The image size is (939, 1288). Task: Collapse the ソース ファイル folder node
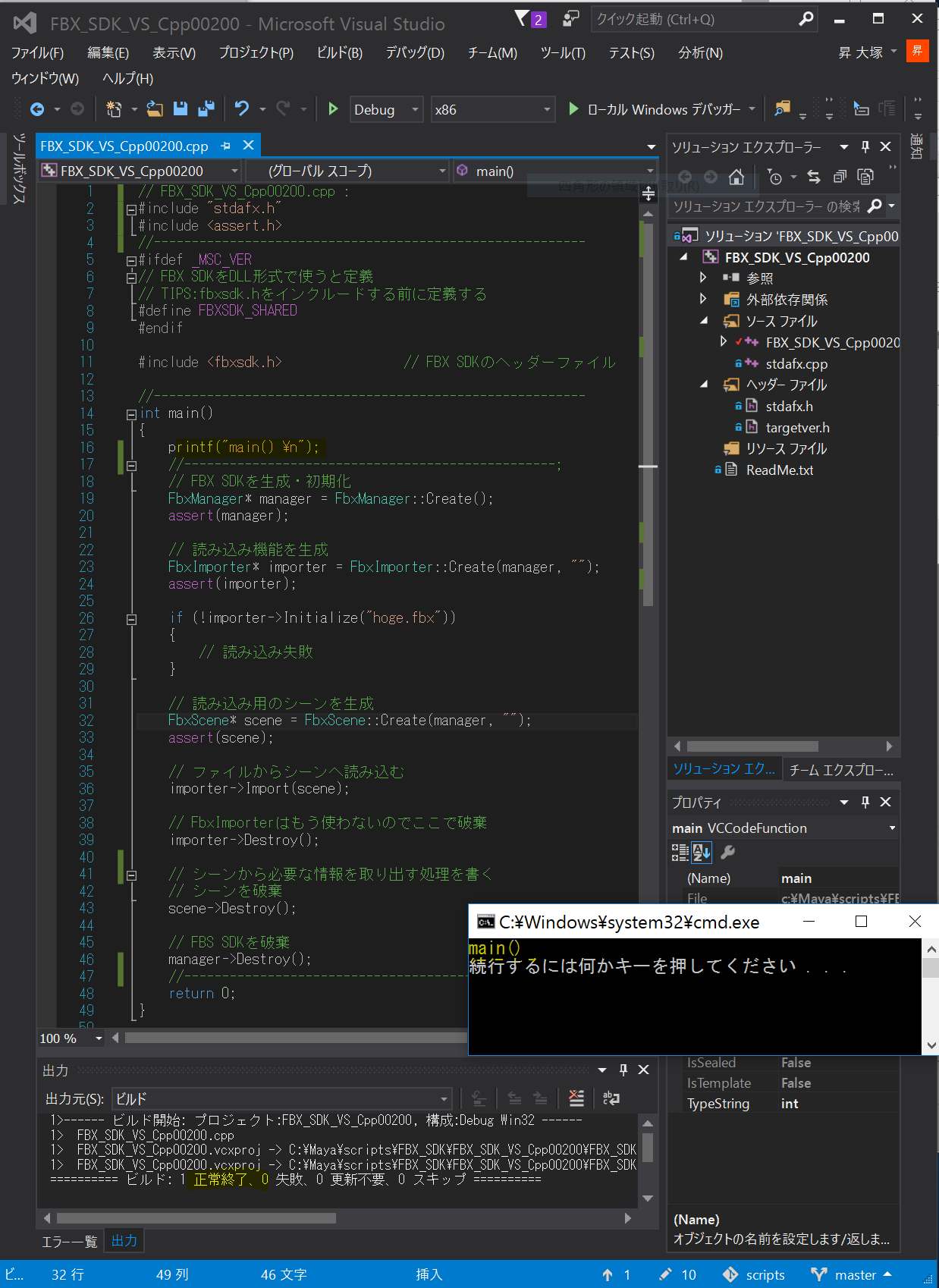(x=704, y=320)
